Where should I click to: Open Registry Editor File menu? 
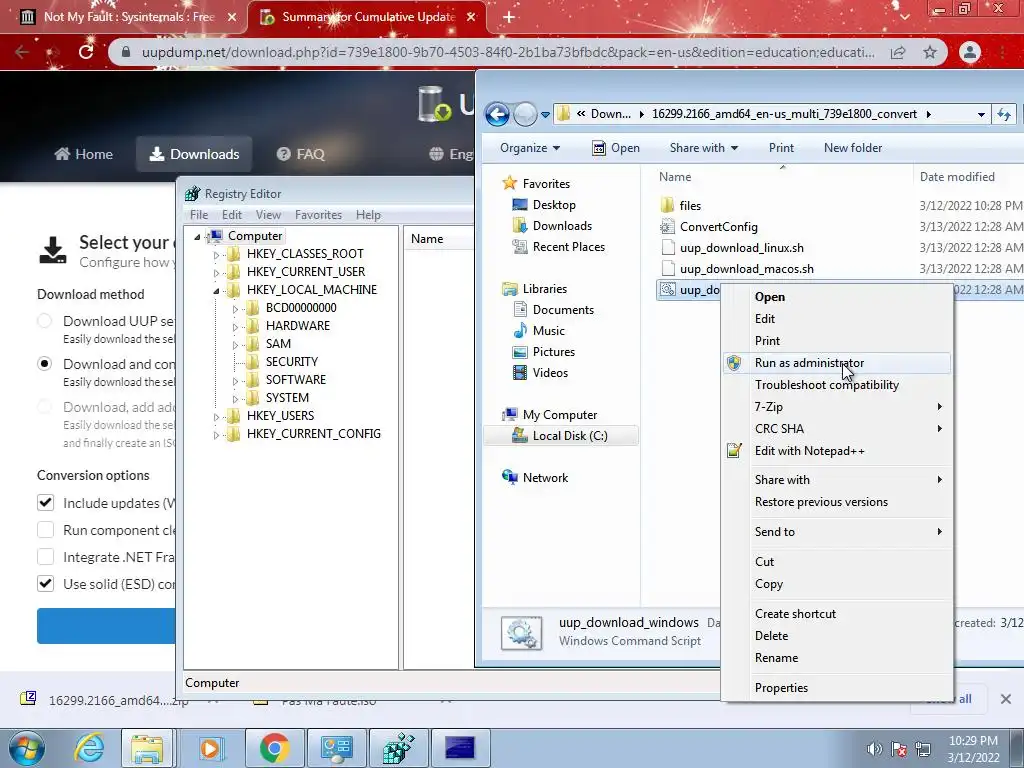(199, 215)
